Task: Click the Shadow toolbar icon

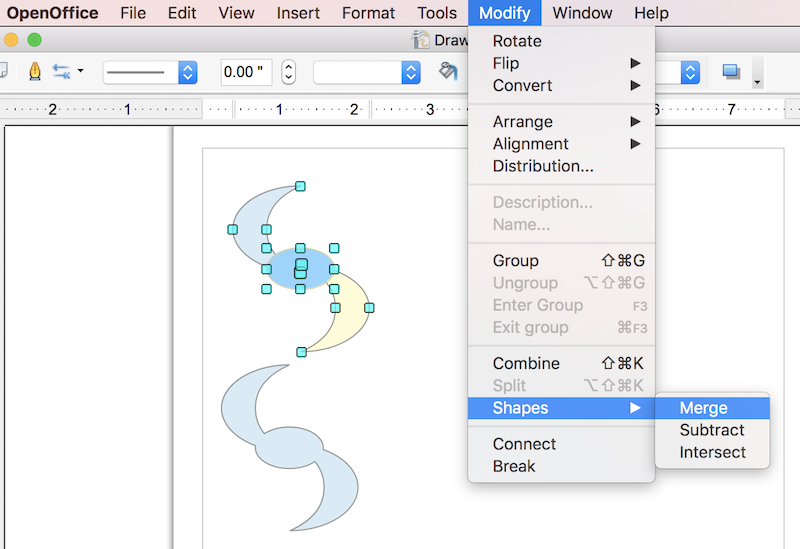Action: point(731,71)
